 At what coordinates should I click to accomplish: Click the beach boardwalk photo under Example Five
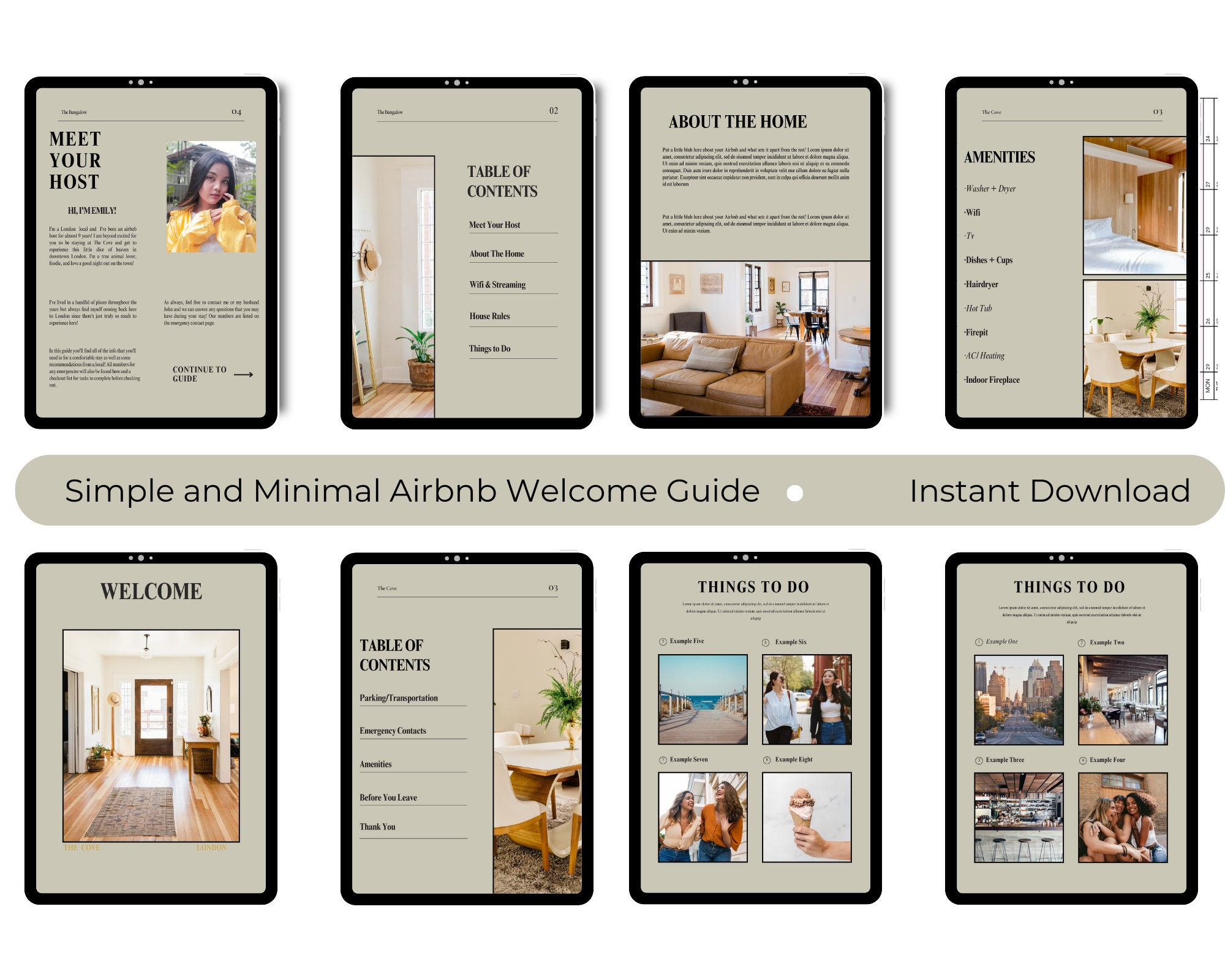[x=703, y=698]
